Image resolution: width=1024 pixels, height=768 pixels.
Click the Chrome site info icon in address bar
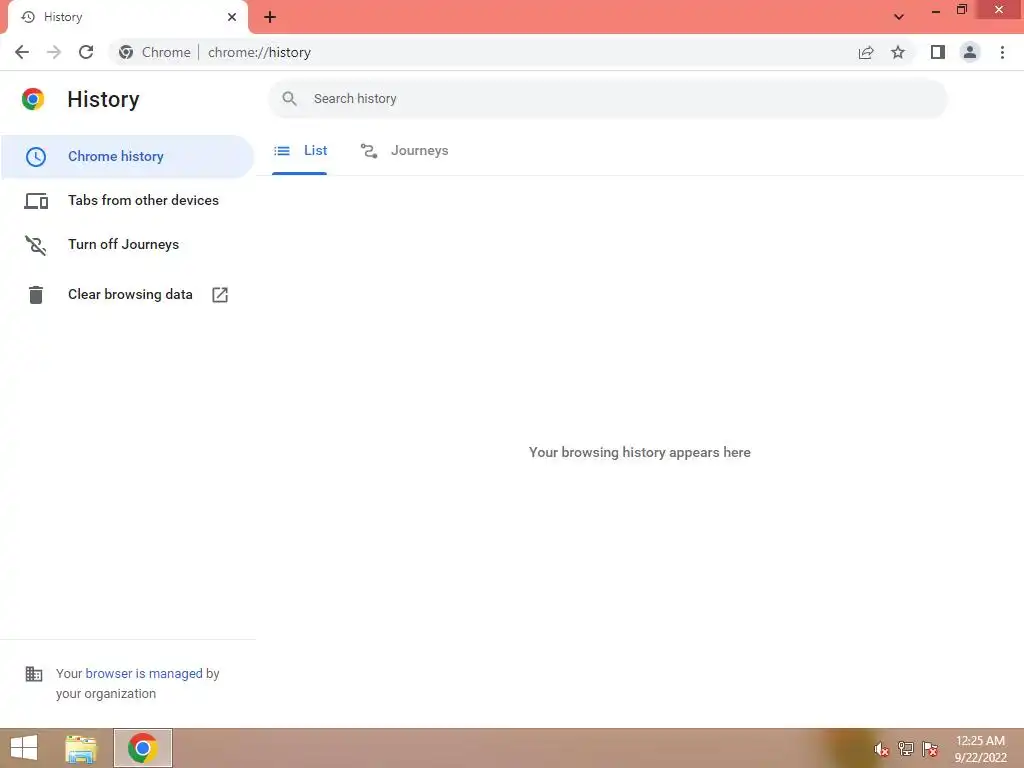pos(126,52)
